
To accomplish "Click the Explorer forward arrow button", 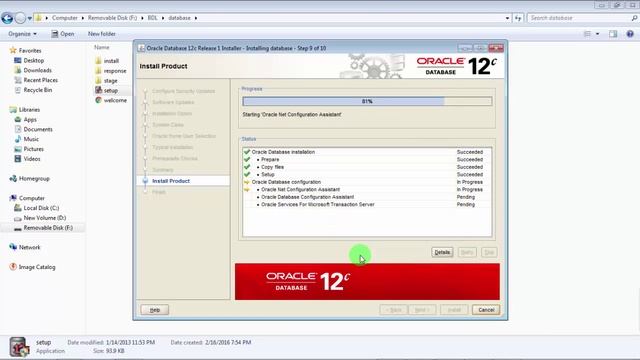I will tap(20, 18).
